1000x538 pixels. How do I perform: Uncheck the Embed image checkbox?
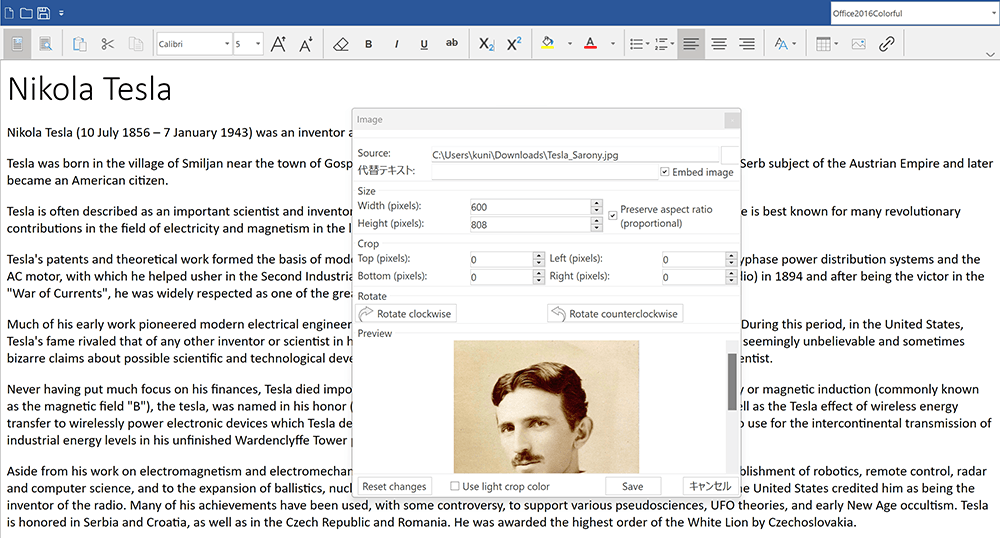click(x=665, y=172)
